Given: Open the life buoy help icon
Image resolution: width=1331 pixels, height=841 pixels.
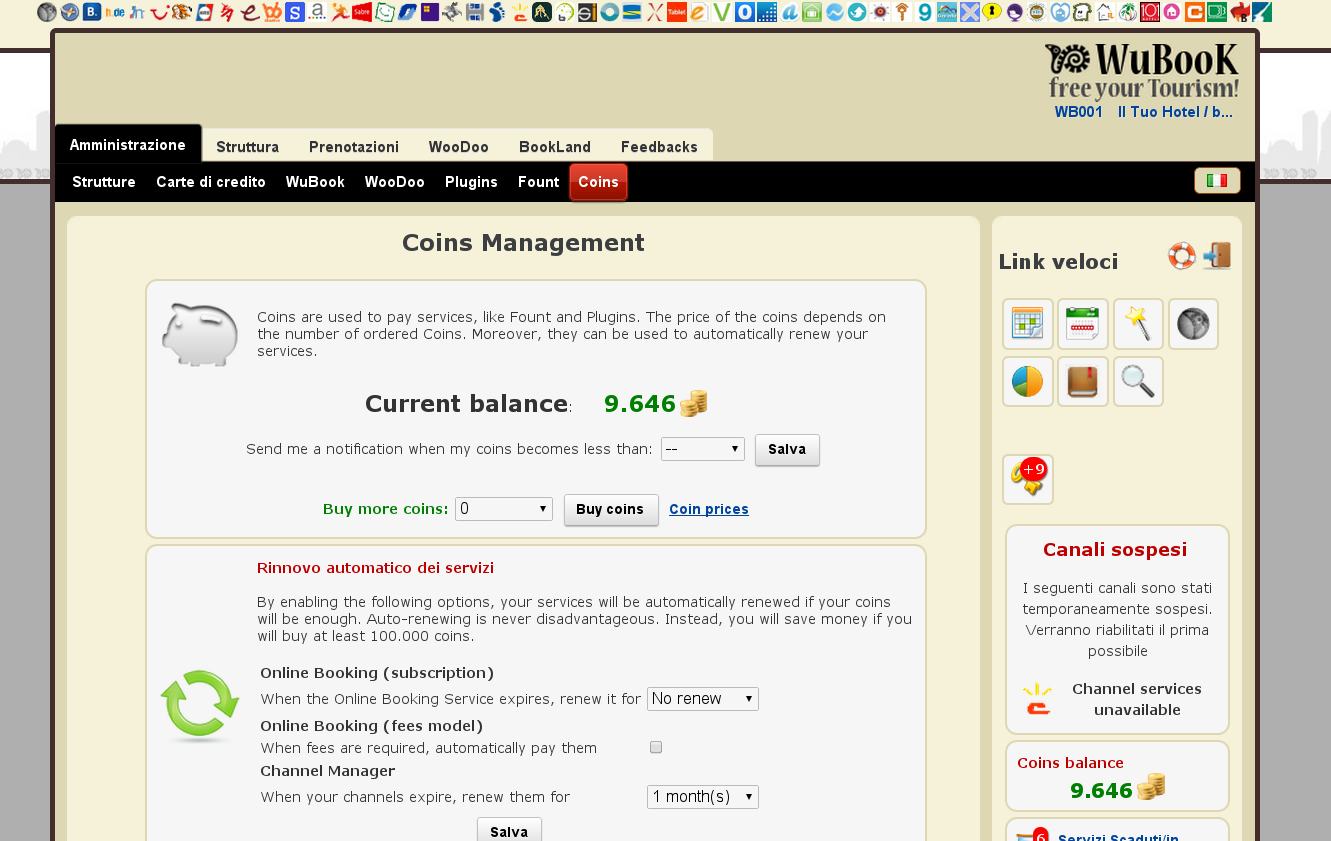Looking at the screenshot, I should coord(1182,256).
